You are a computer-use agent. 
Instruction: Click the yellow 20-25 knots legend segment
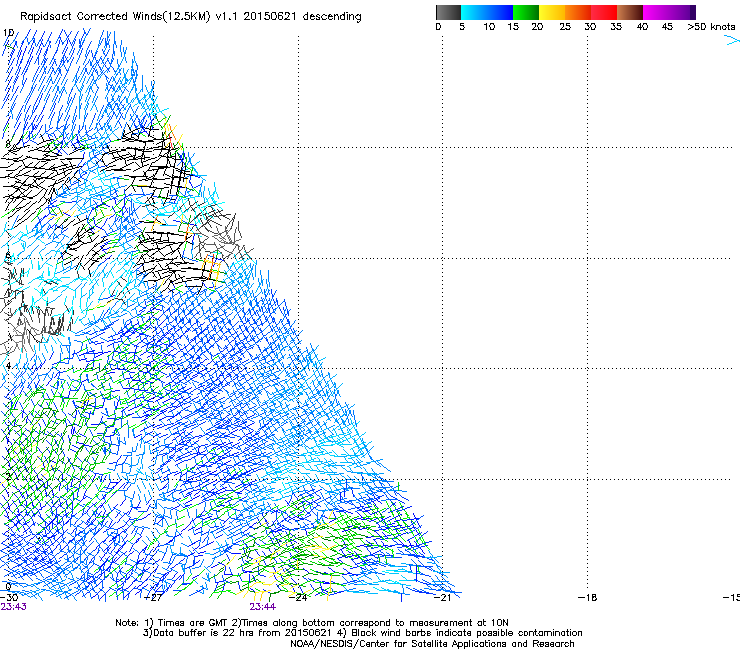[x=552, y=12]
